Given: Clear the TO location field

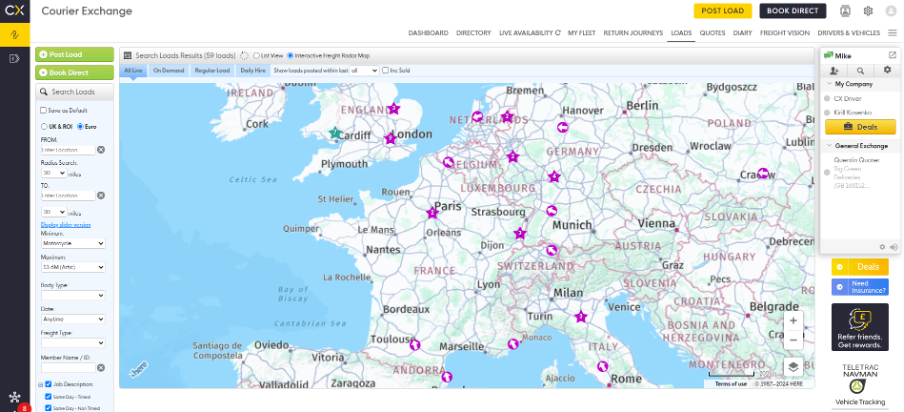Looking at the screenshot, I should tap(101, 195).
